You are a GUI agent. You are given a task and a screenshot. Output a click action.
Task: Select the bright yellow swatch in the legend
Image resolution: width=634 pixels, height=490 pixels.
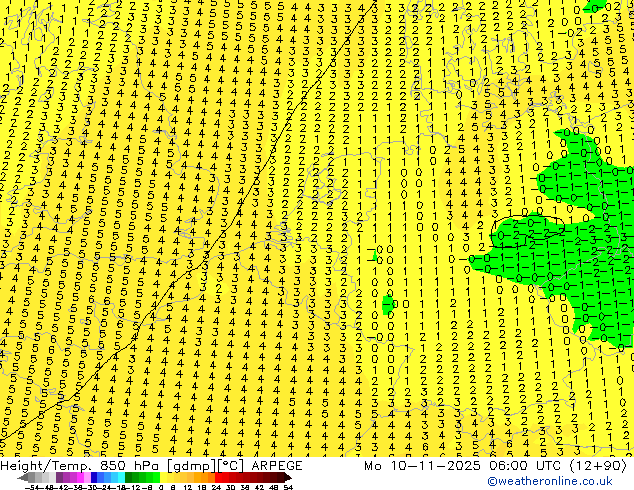pos(163,477)
